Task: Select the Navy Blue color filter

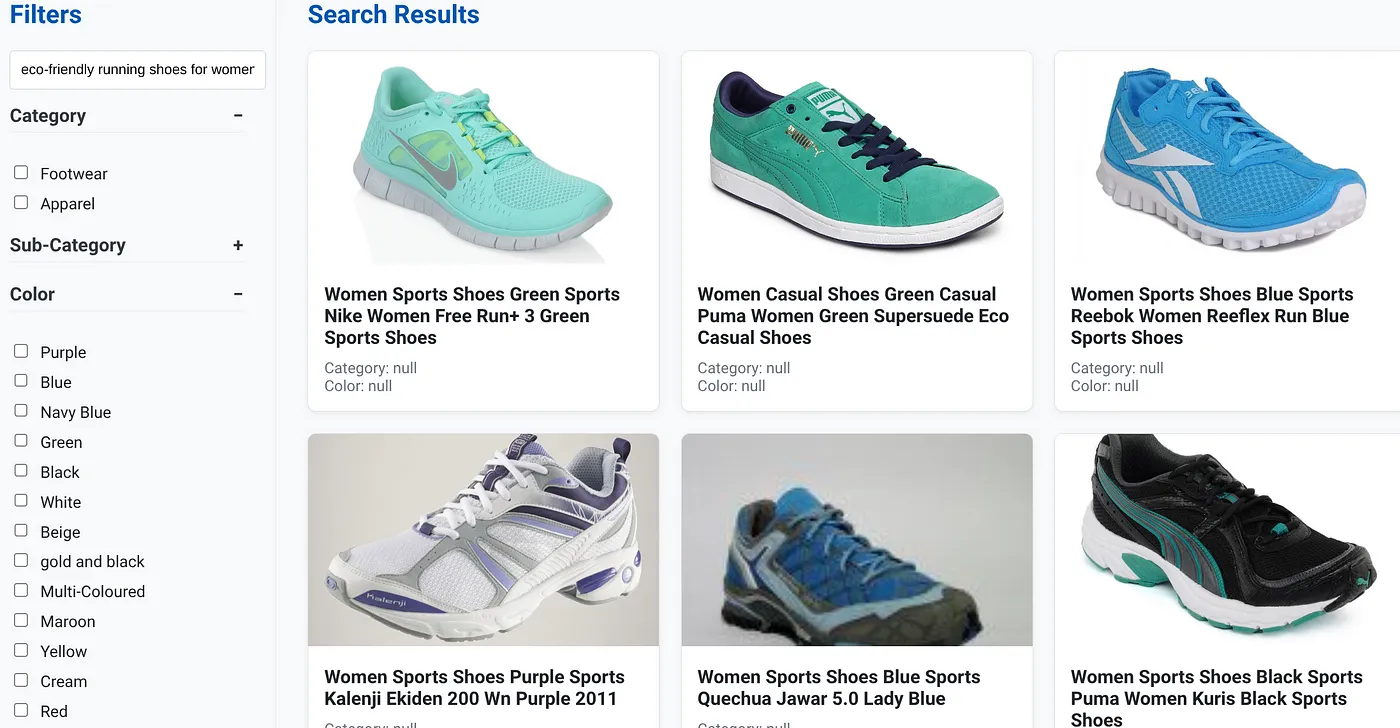Action: [x=21, y=411]
